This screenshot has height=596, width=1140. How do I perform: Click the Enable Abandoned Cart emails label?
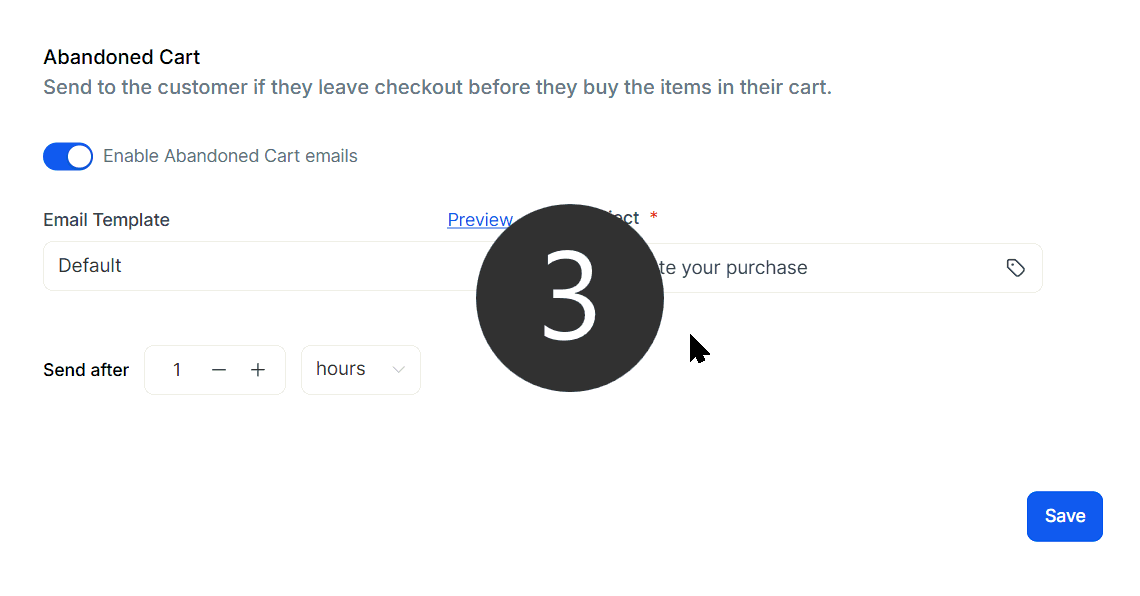coord(230,156)
